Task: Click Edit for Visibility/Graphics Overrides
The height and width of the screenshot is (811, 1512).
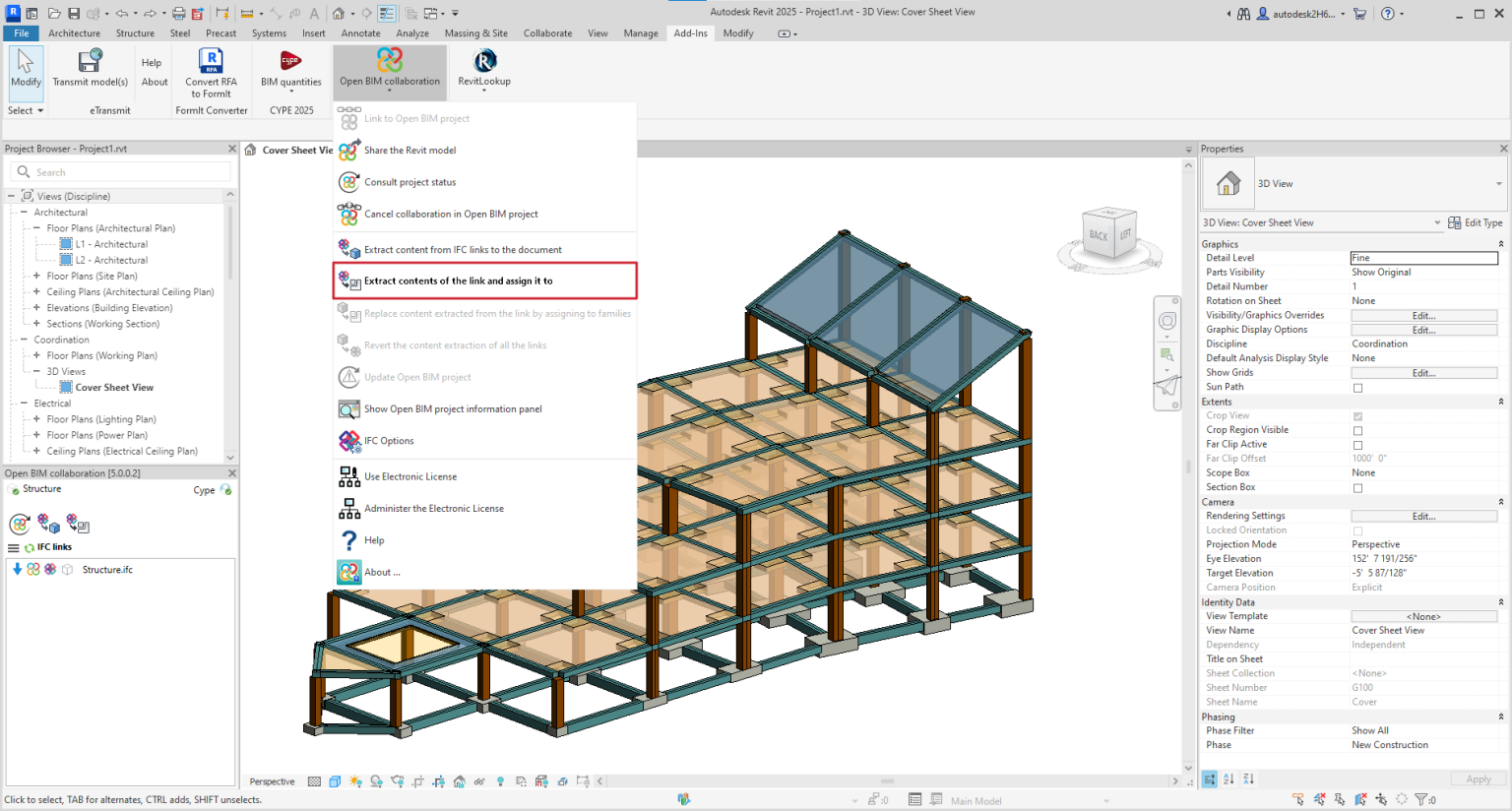Action: 1423,314
